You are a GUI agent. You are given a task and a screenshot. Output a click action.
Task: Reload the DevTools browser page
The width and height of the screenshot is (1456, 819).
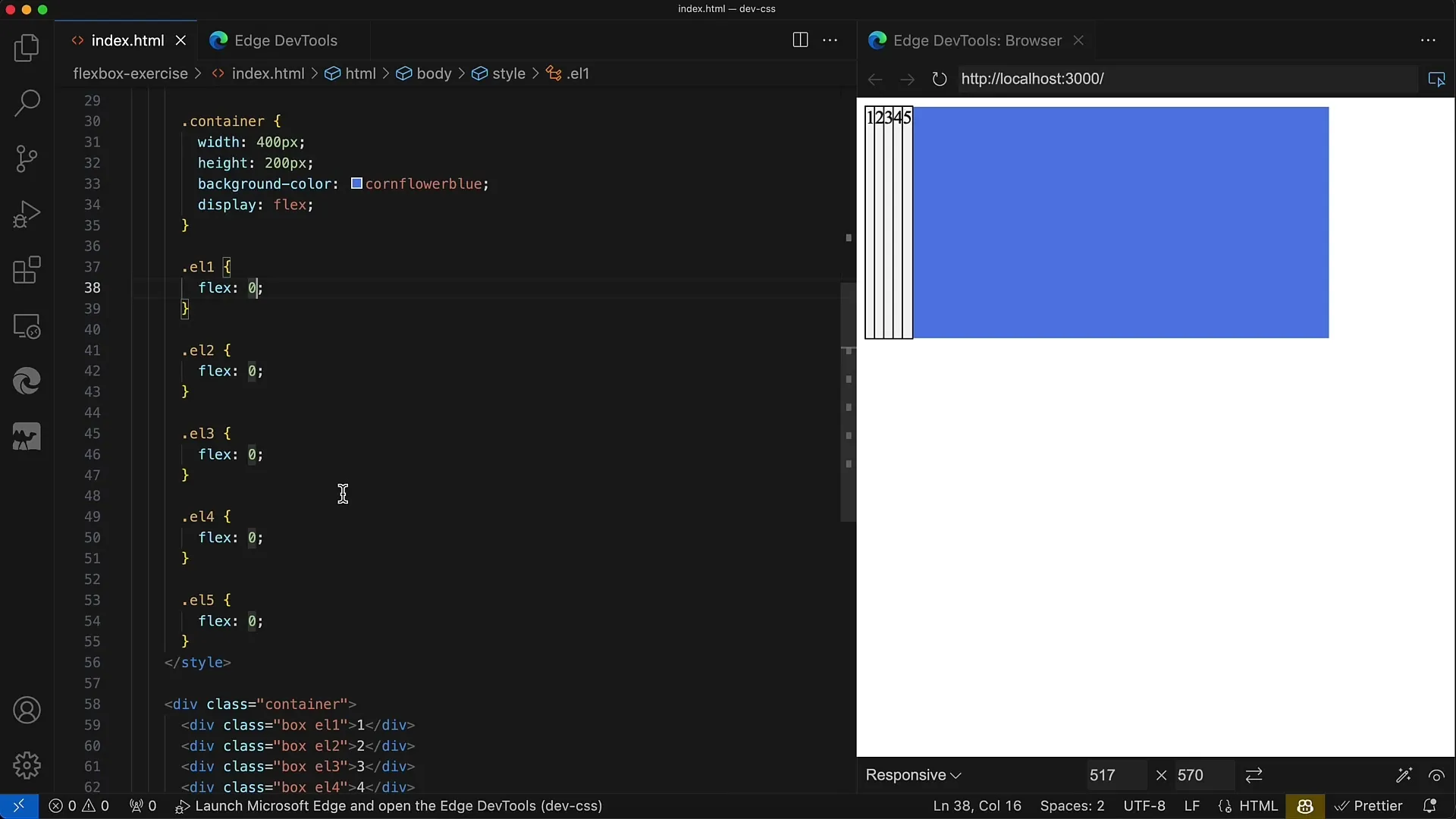(939, 79)
